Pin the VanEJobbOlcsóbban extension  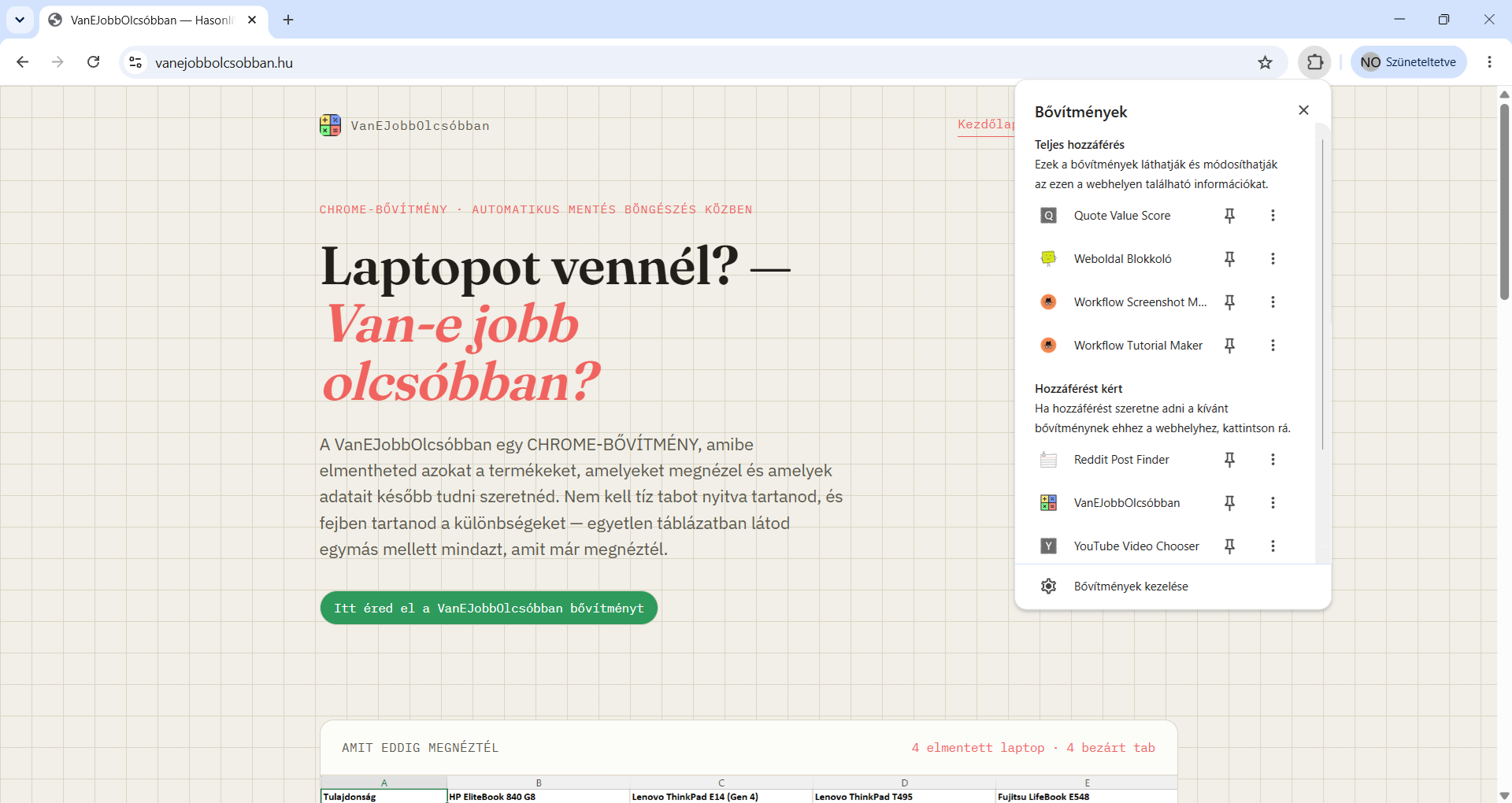click(1229, 503)
